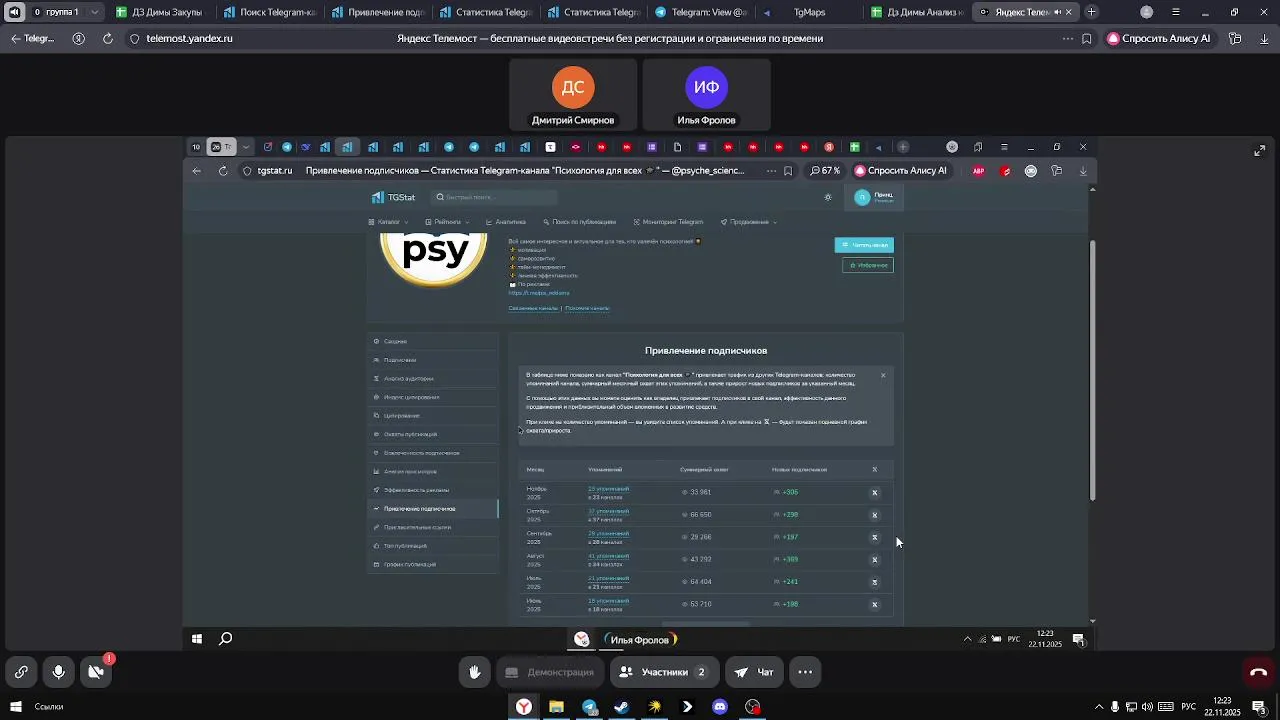The height and width of the screenshot is (720, 1280).
Task: Open Telegram from the taskbar
Action: pyautogui.click(x=589, y=707)
